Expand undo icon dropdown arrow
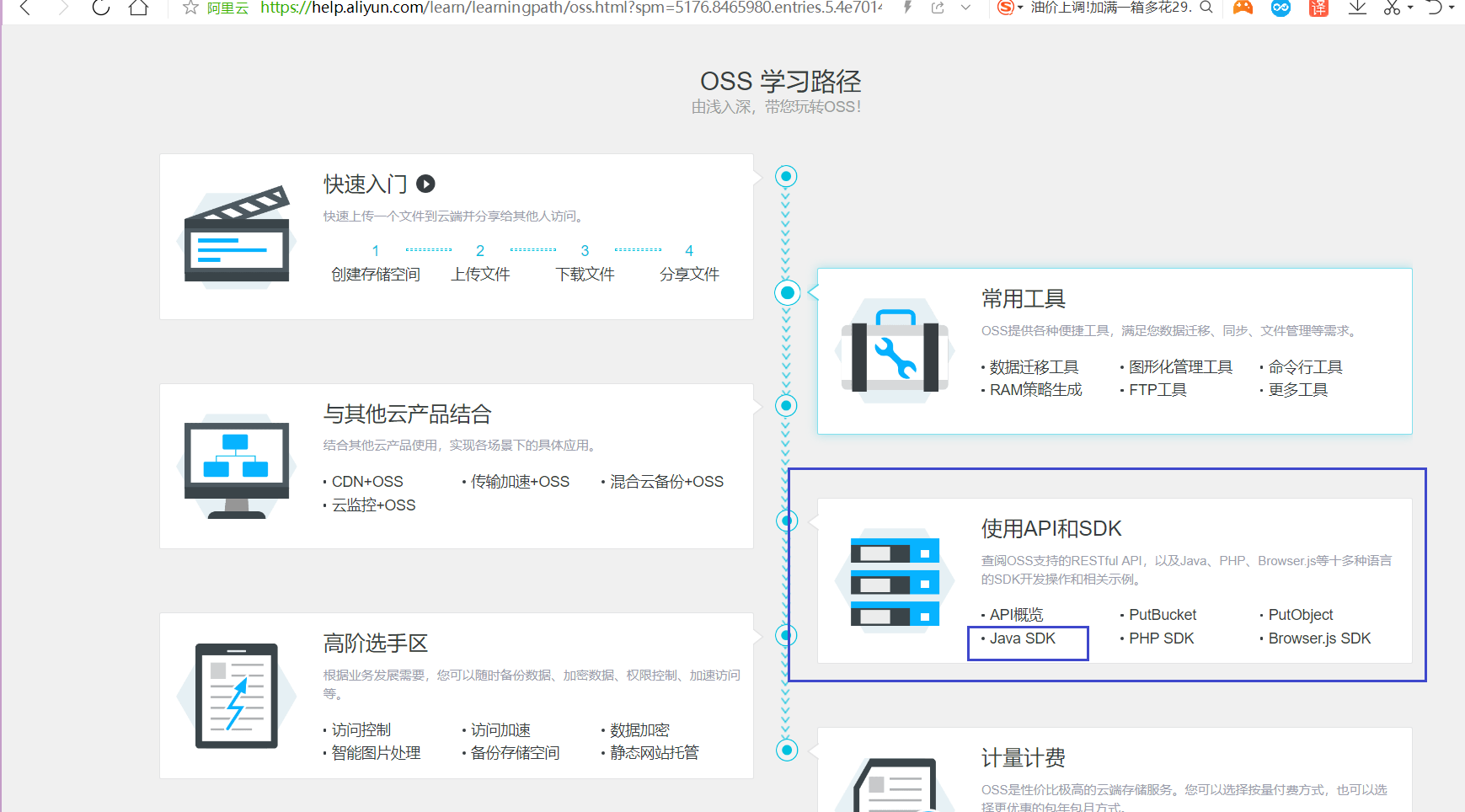Screen dimensions: 1465x812 tap(1452, 8)
